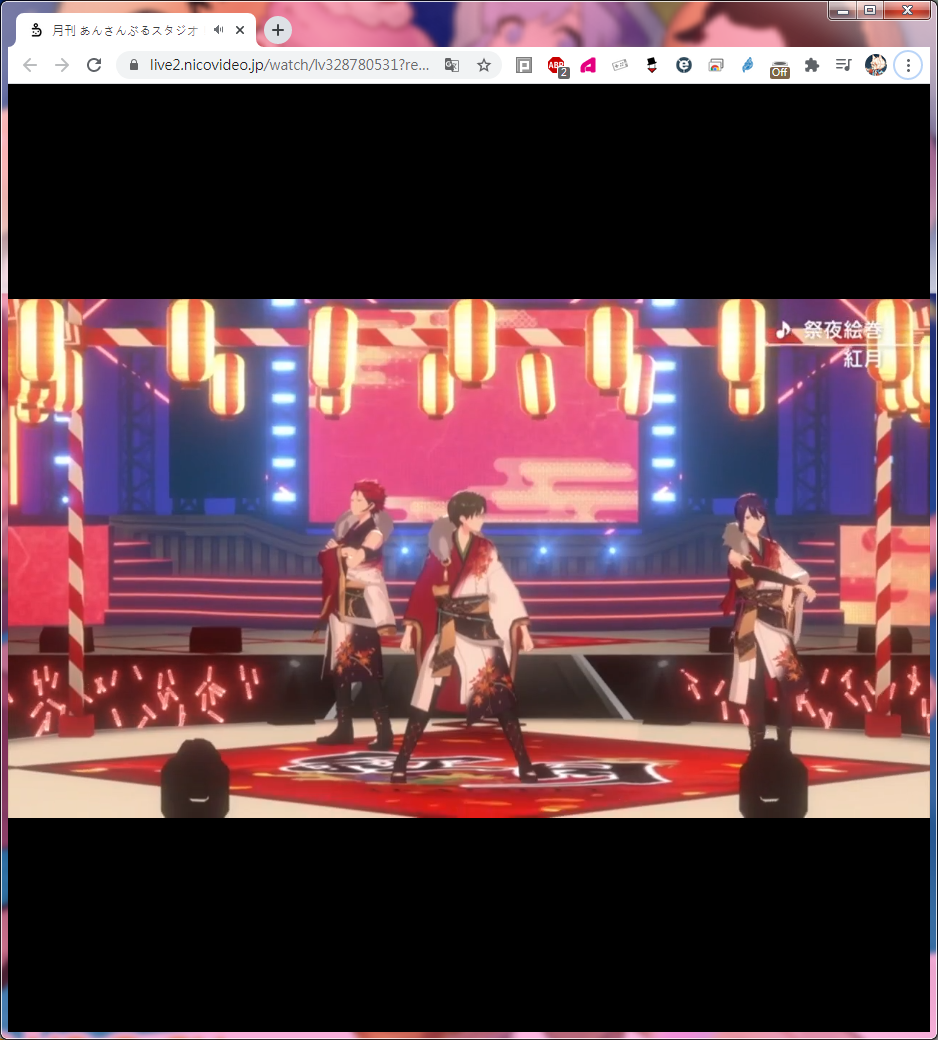938x1040 pixels.
Task: Click the address bar showing live2.nicovideo.jp URL
Action: (289, 65)
